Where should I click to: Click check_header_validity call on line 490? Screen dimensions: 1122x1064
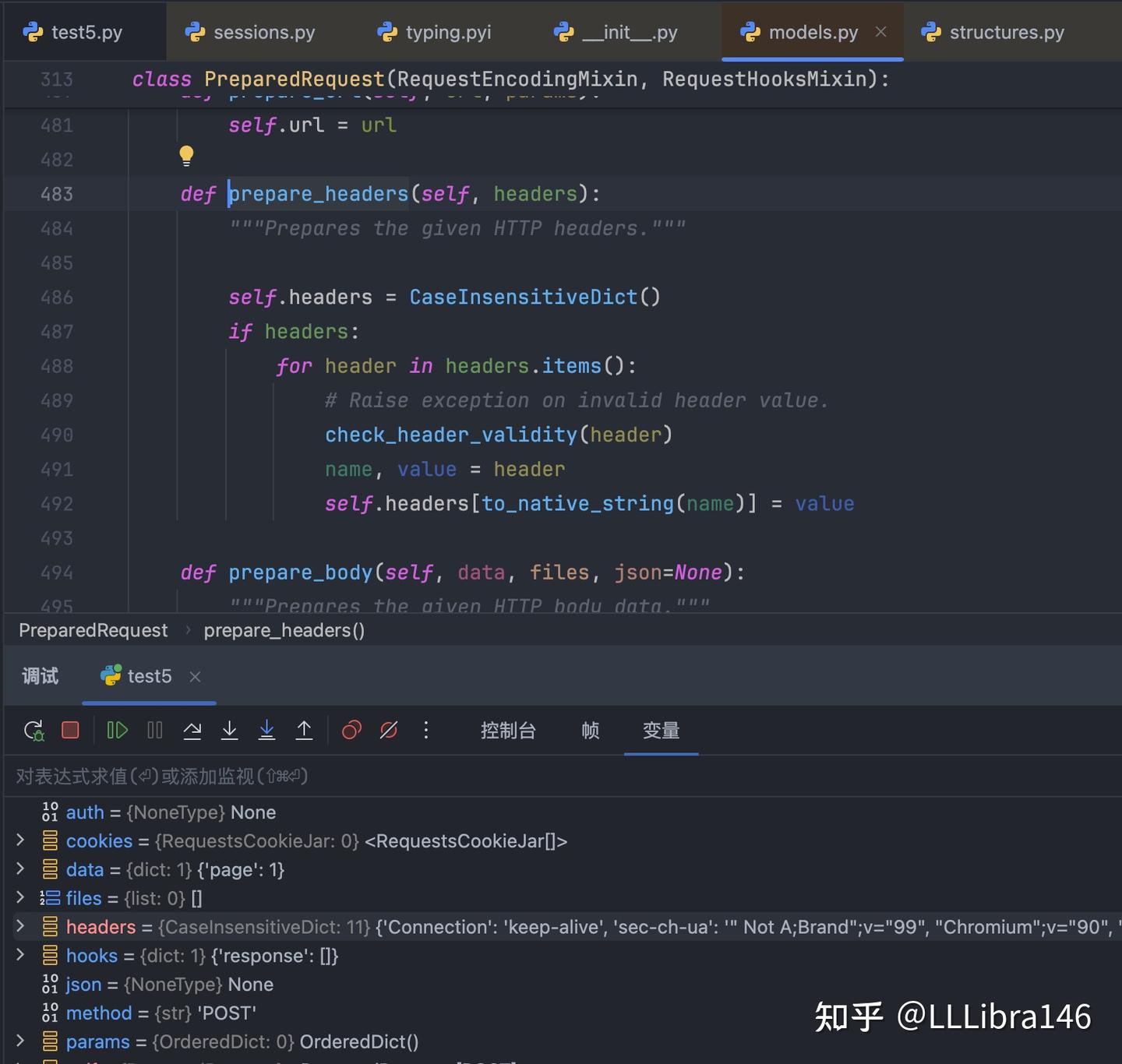451,435
